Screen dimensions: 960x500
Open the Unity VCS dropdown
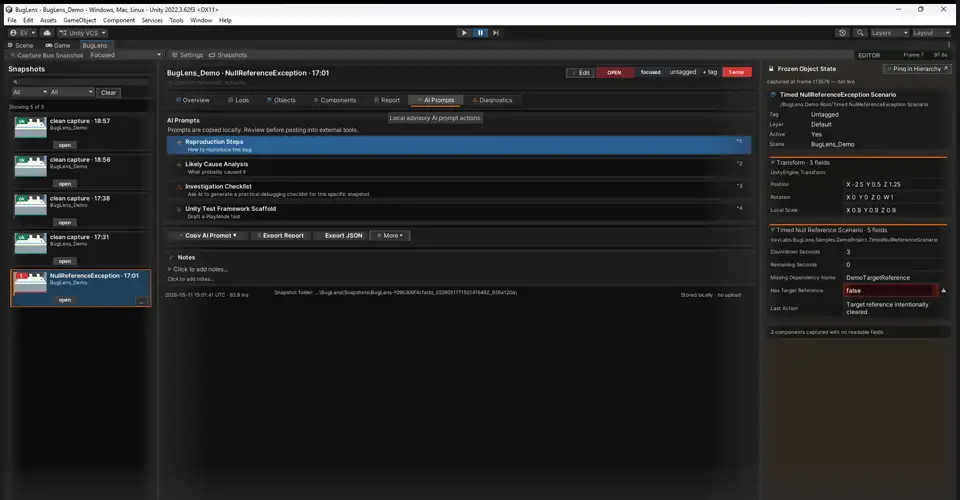pyautogui.click(x=83, y=33)
